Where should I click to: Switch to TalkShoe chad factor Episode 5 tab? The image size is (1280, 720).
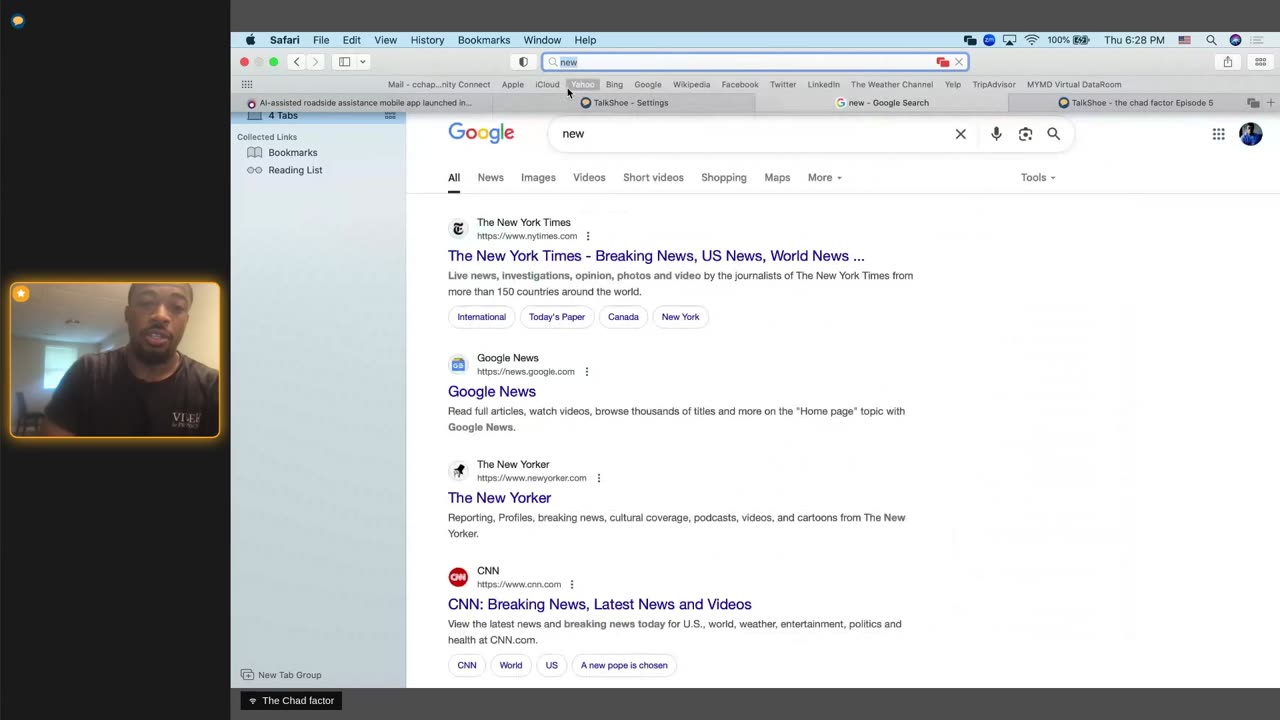coord(1135,103)
